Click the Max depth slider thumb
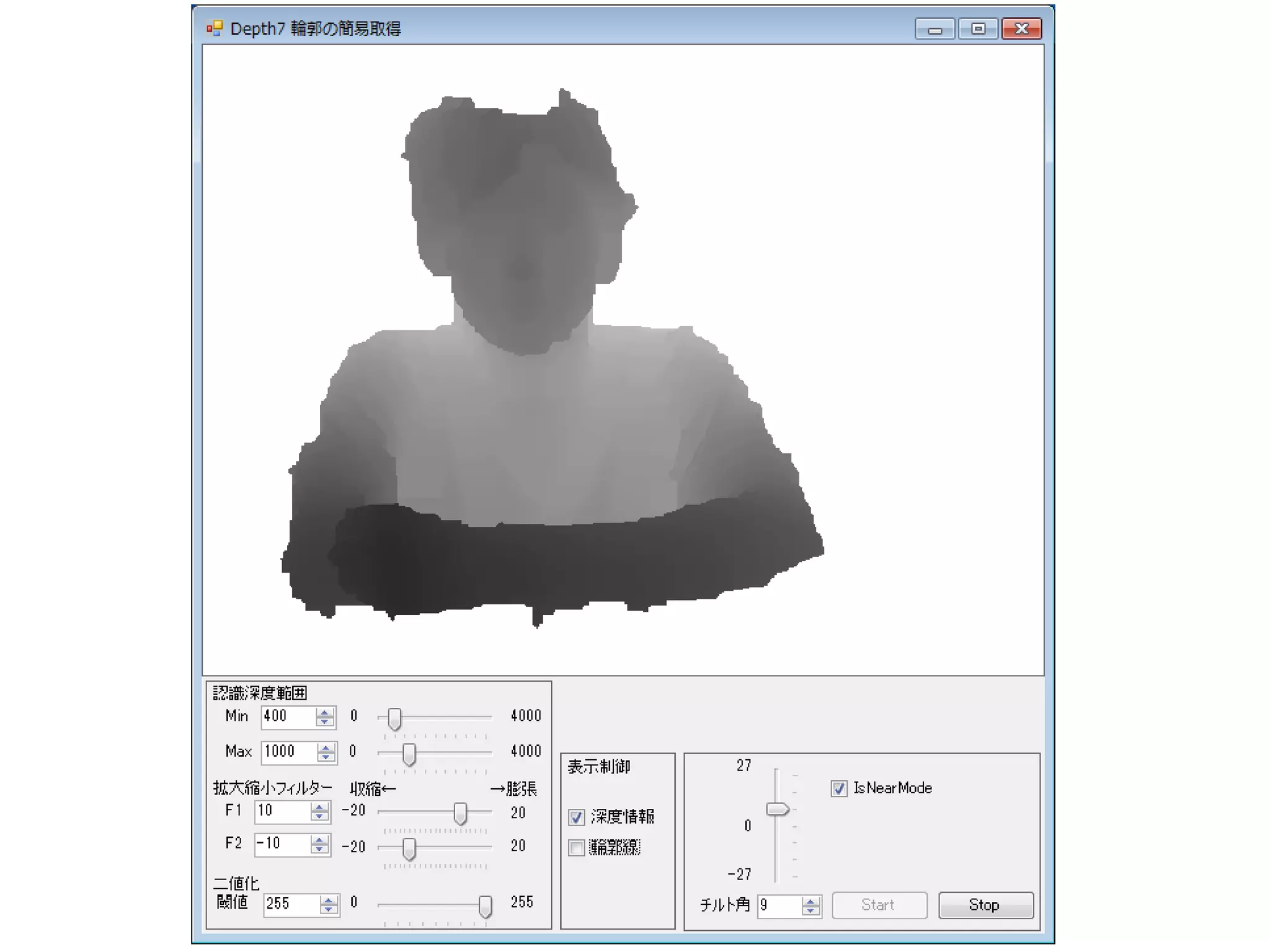 (409, 754)
